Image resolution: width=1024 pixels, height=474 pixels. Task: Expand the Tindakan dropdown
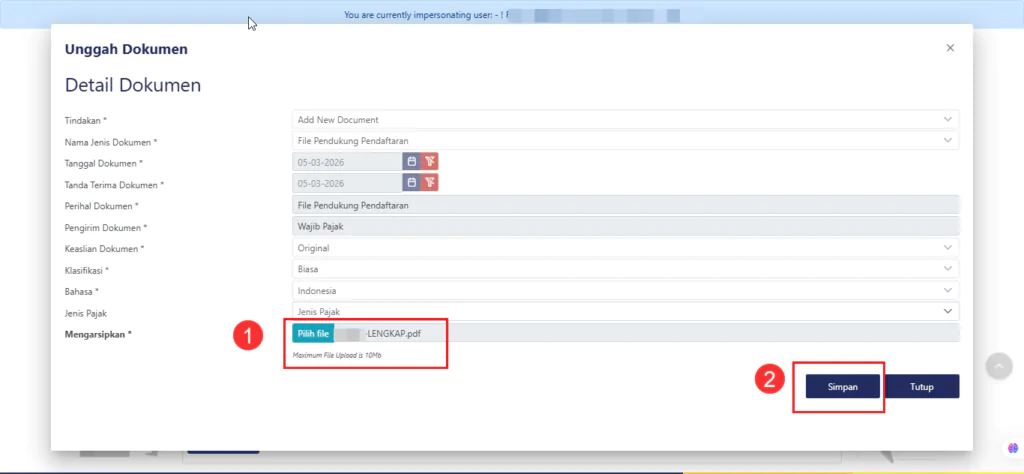(625, 120)
